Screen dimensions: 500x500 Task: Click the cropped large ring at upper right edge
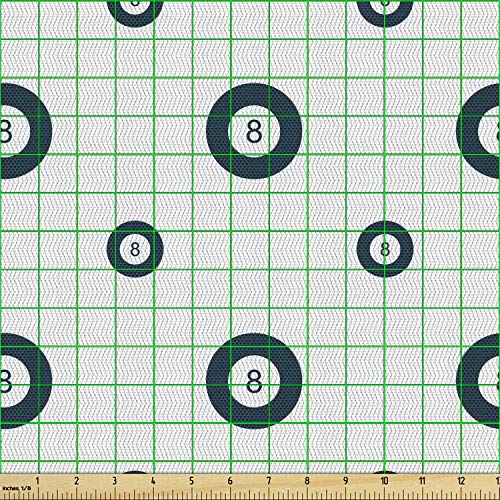[478, 131]
